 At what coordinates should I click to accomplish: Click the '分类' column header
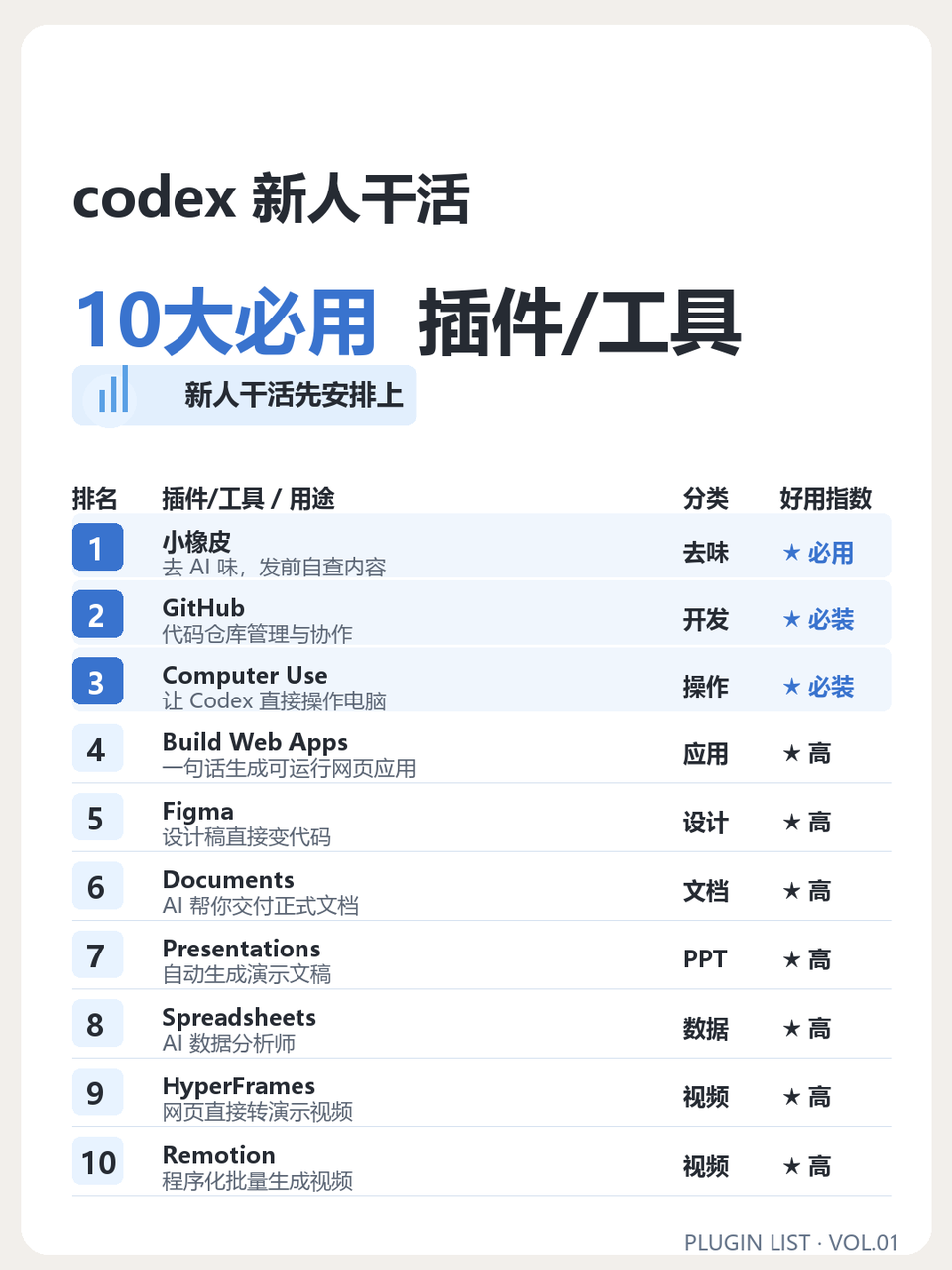[x=705, y=498]
